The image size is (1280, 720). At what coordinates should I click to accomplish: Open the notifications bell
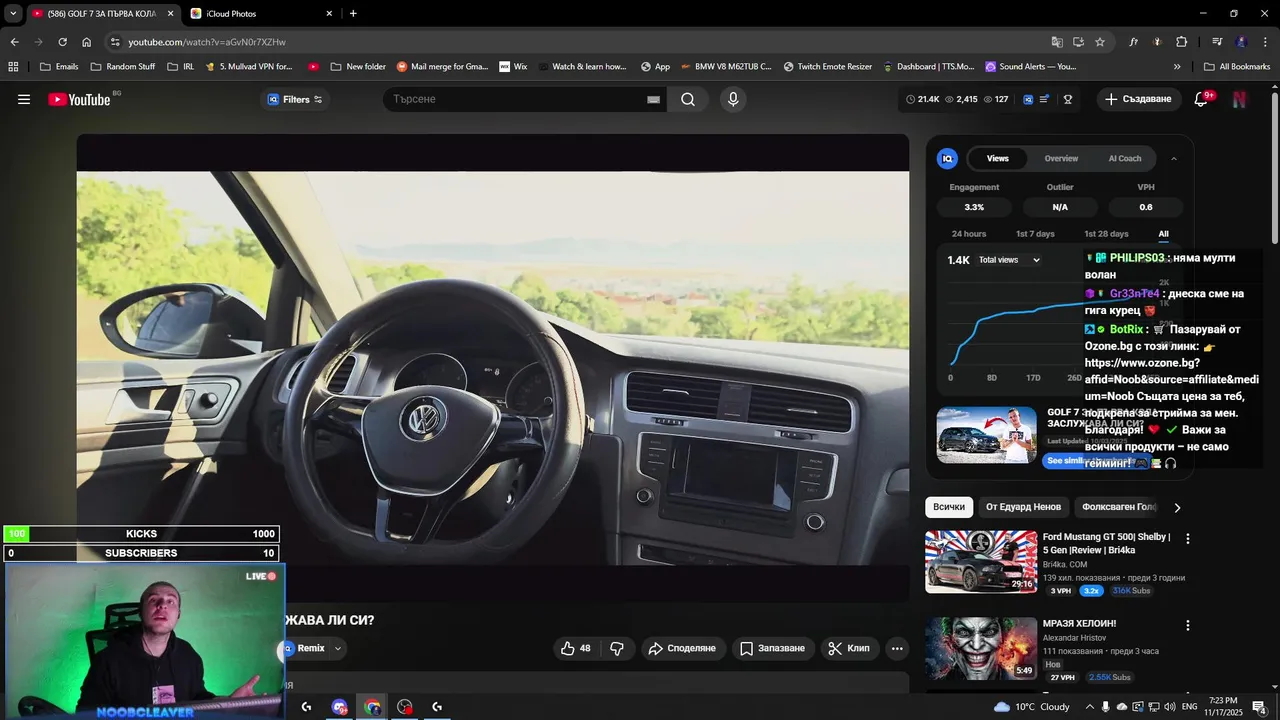(x=1202, y=99)
